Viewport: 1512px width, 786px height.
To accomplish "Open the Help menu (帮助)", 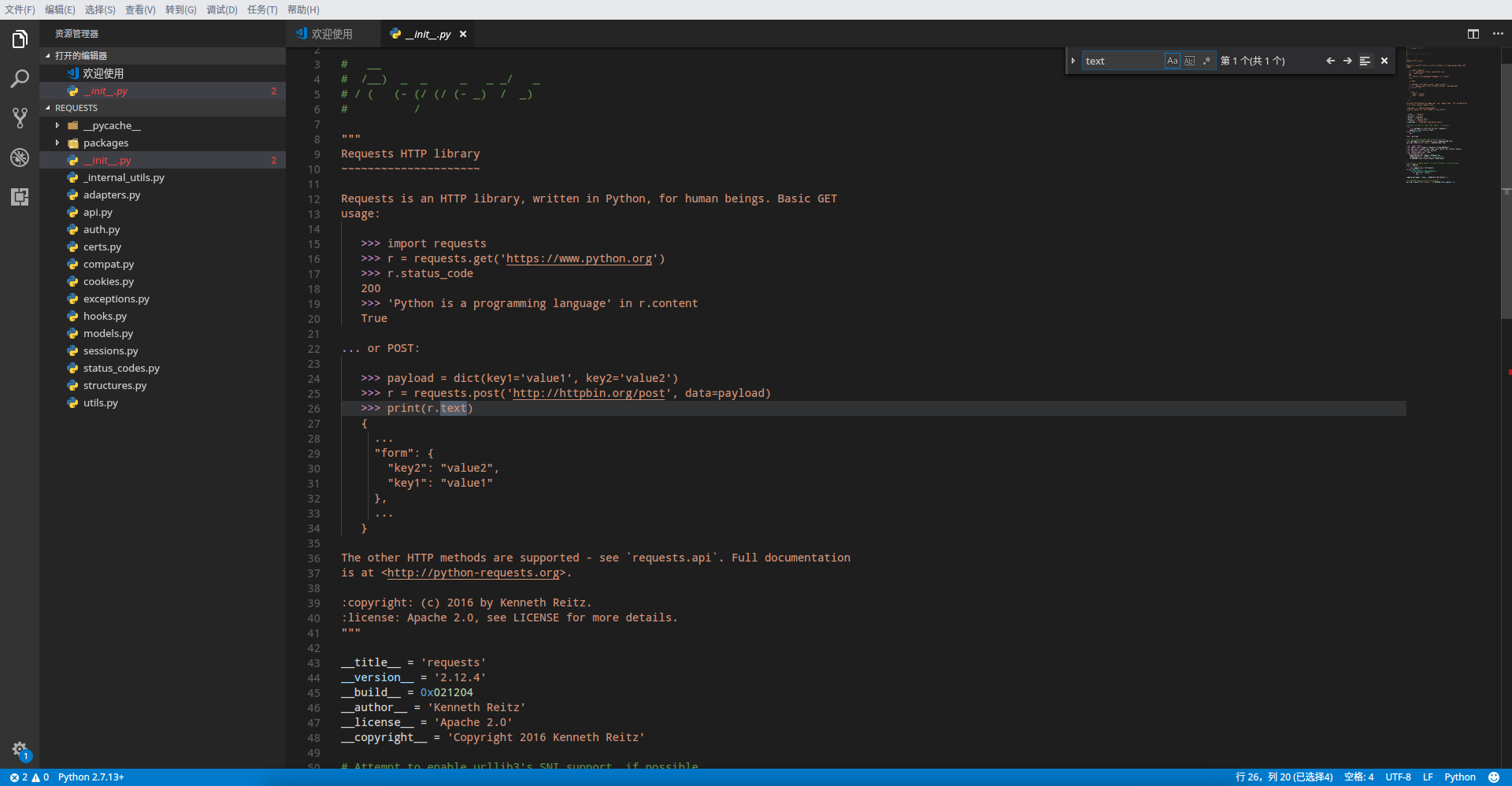I will point(303,9).
